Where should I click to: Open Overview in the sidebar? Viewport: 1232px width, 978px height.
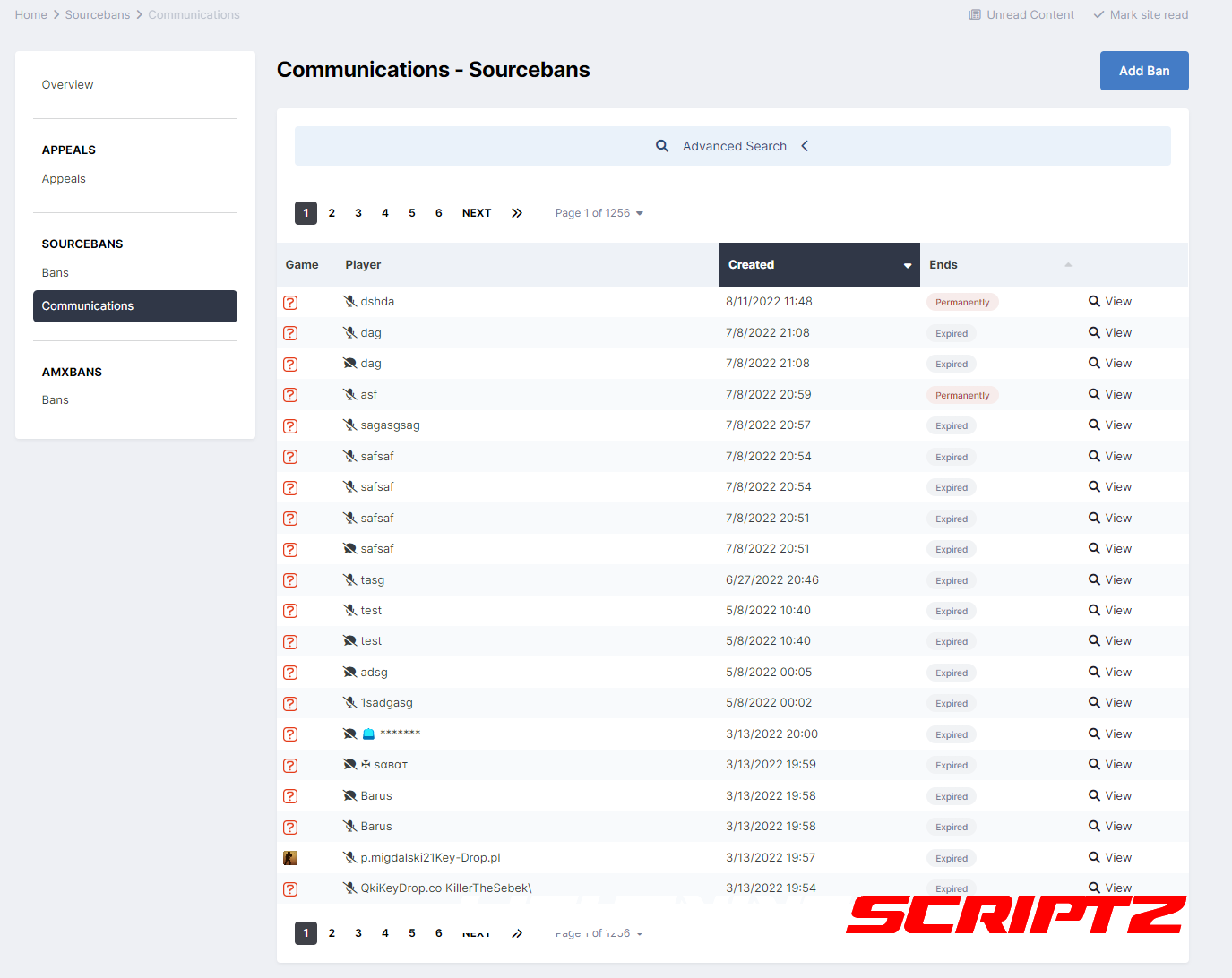(x=67, y=85)
